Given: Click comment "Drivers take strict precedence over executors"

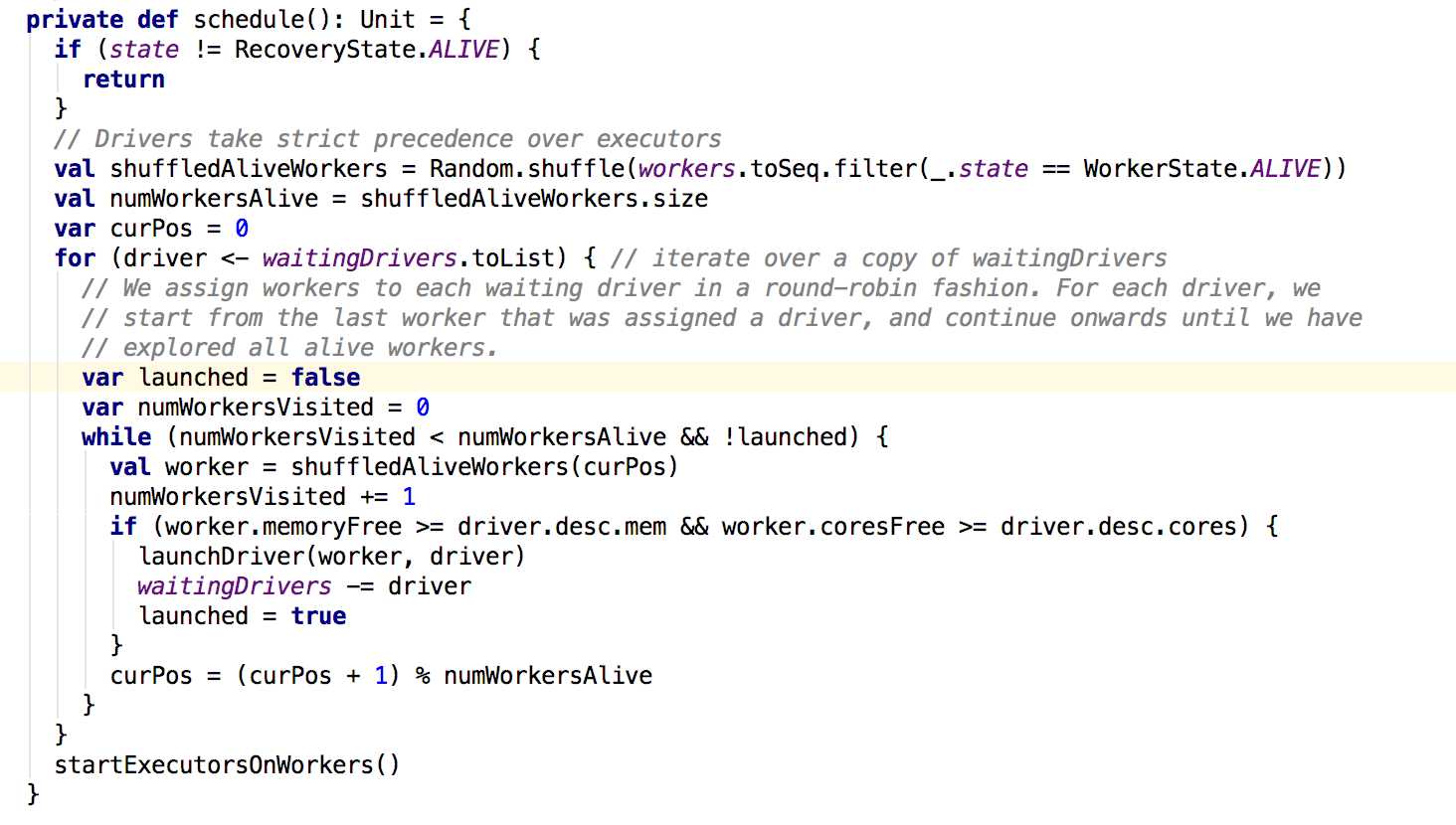Looking at the screenshot, I should pyautogui.click(x=388, y=139).
